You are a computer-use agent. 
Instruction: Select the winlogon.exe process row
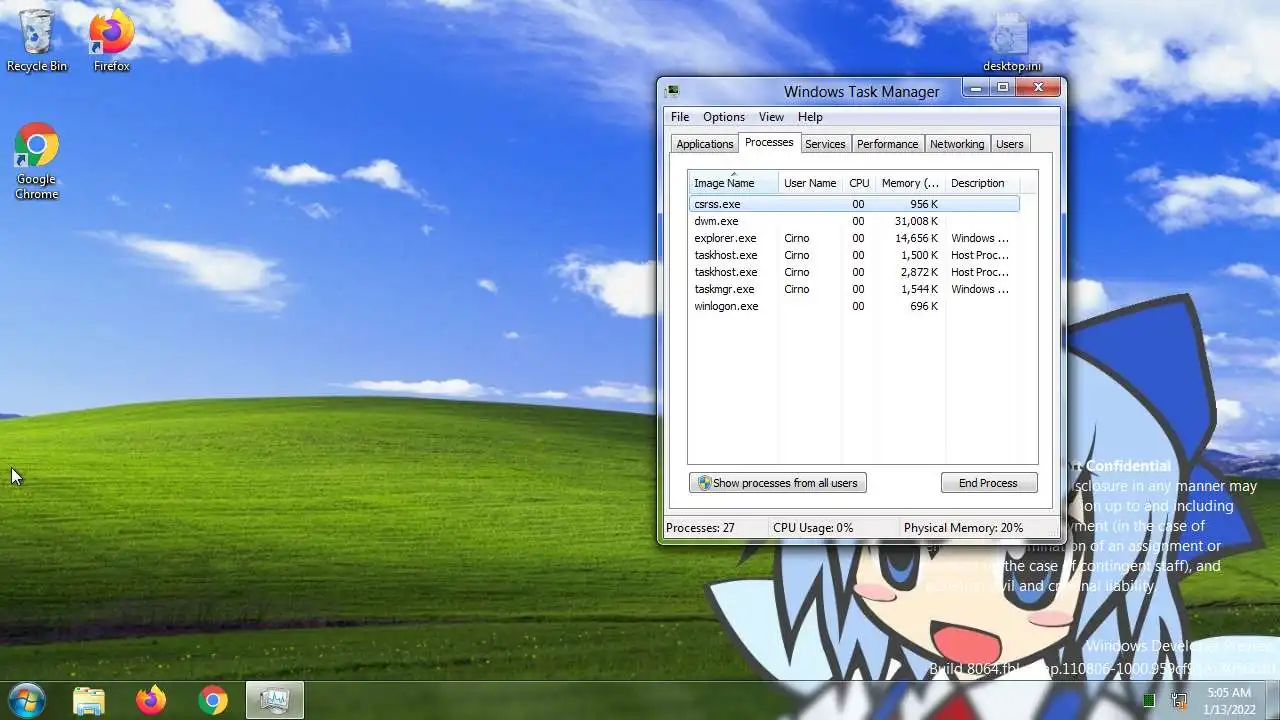[x=854, y=306]
